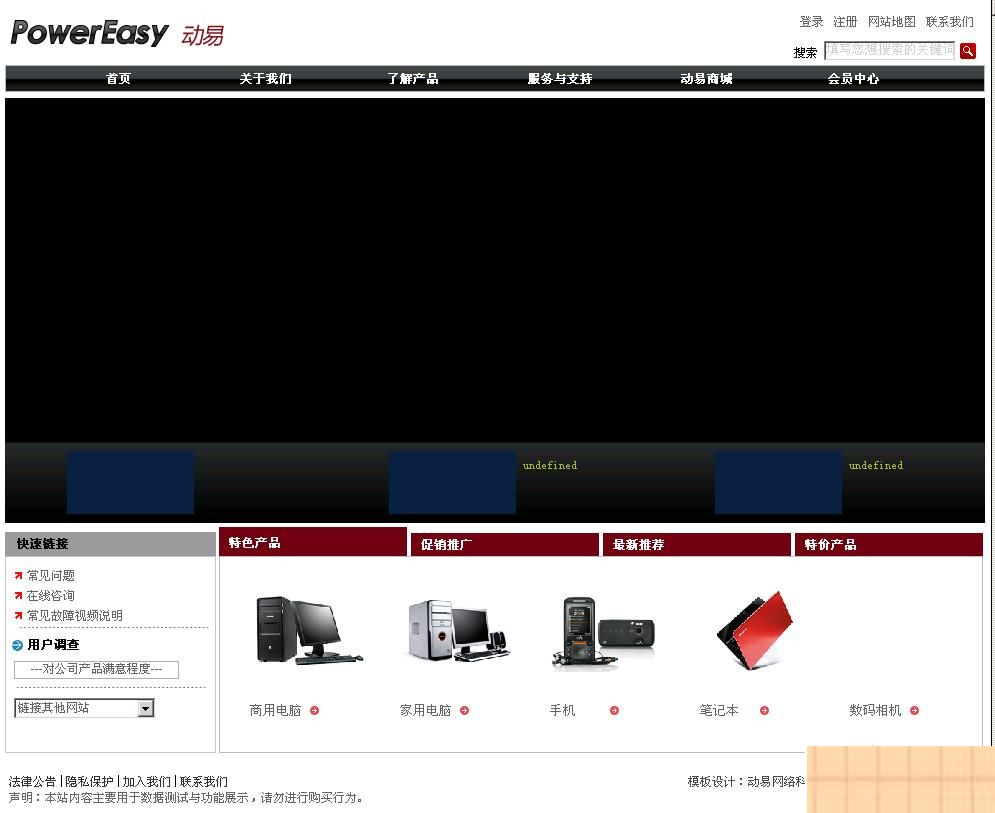The height and width of the screenshot is (813, 995).
Task: Click the red more arrow after 家用电脑
Action: tap(464, 711)
